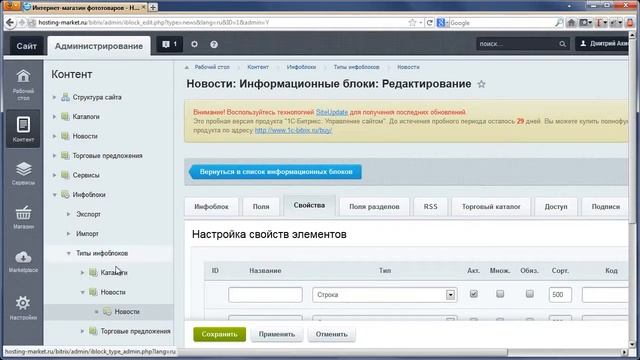
Task: Open the SiteUpdate link
Action: (x=332, y=112)
